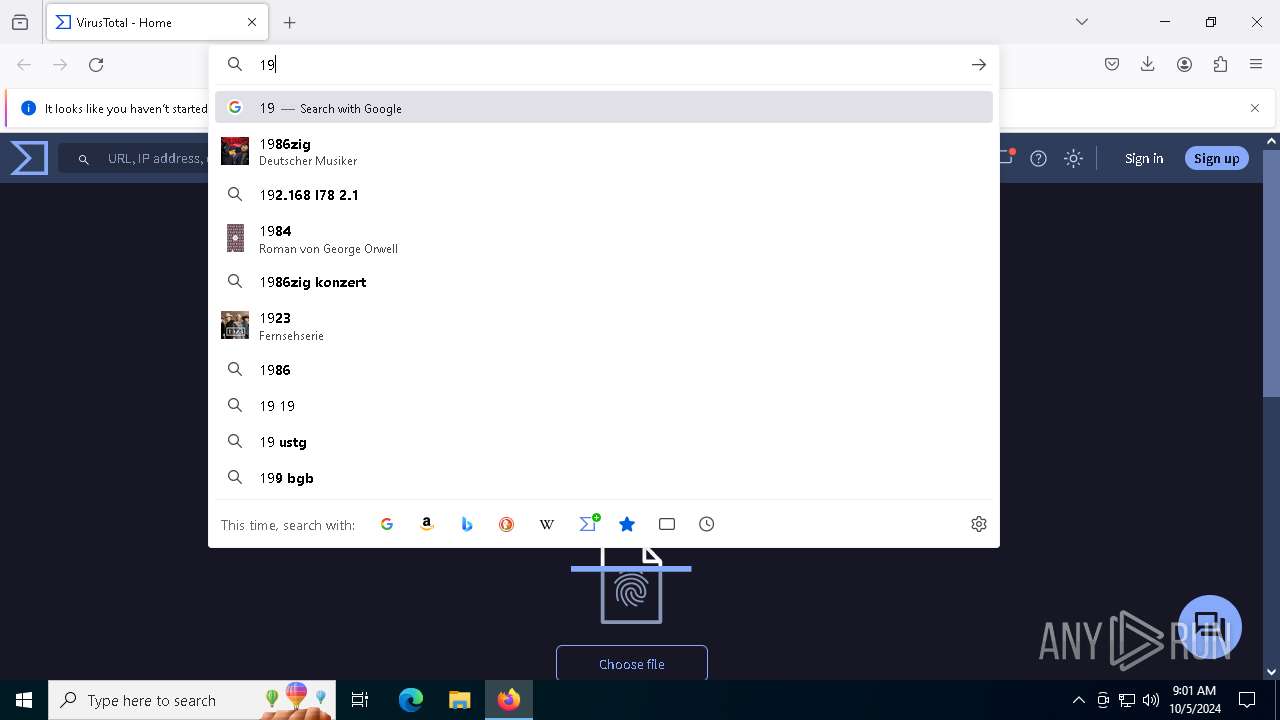
Task: Click Firefox taskbar icon
Action: click(x=509, y=700)
